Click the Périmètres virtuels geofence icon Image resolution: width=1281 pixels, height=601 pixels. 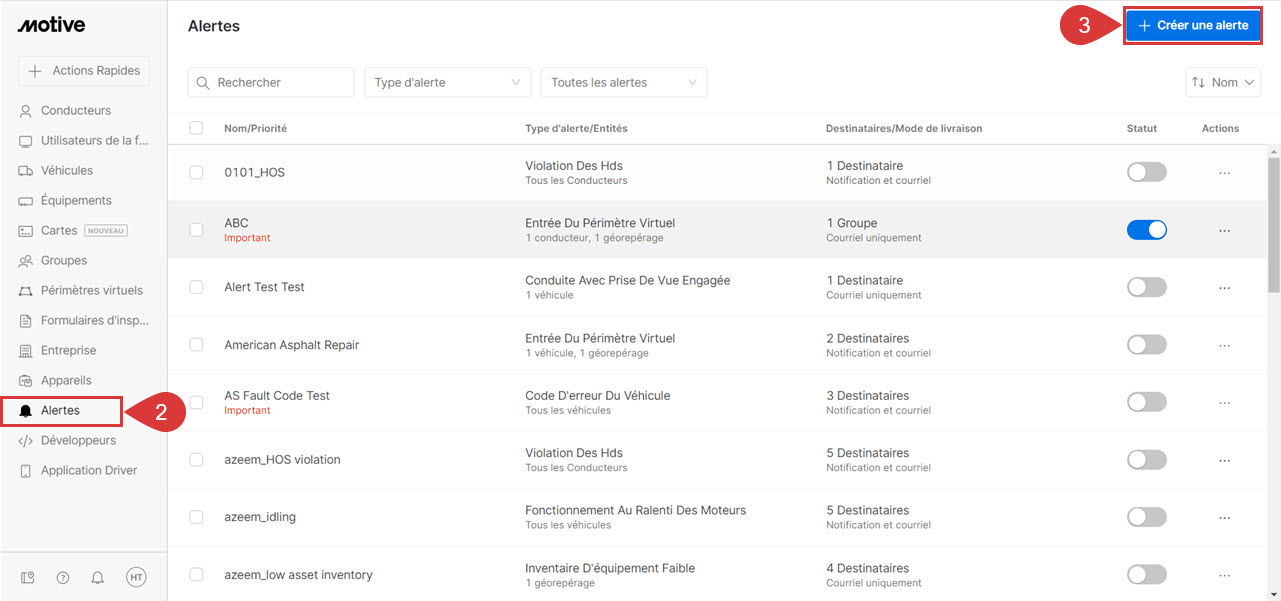click(x=26, y=291)
